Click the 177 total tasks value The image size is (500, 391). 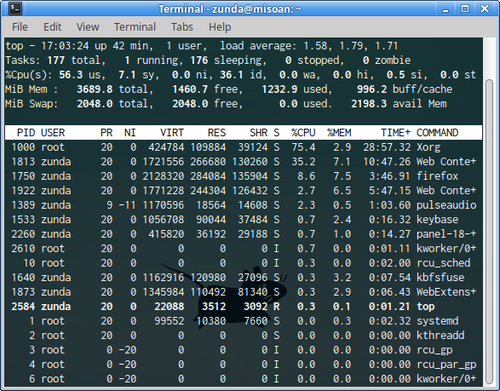pyautogui.click(x=56, y=60)
